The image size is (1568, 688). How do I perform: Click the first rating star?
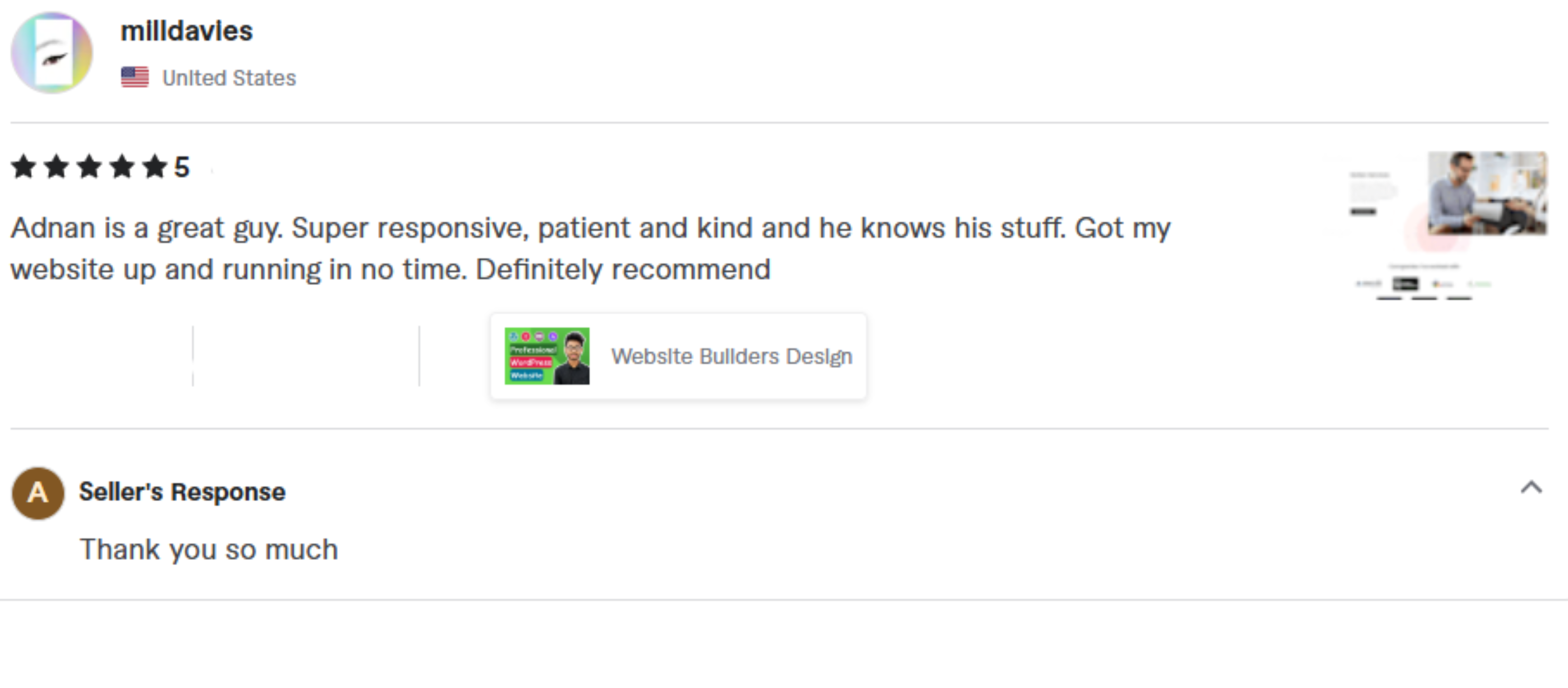(24, 166)
